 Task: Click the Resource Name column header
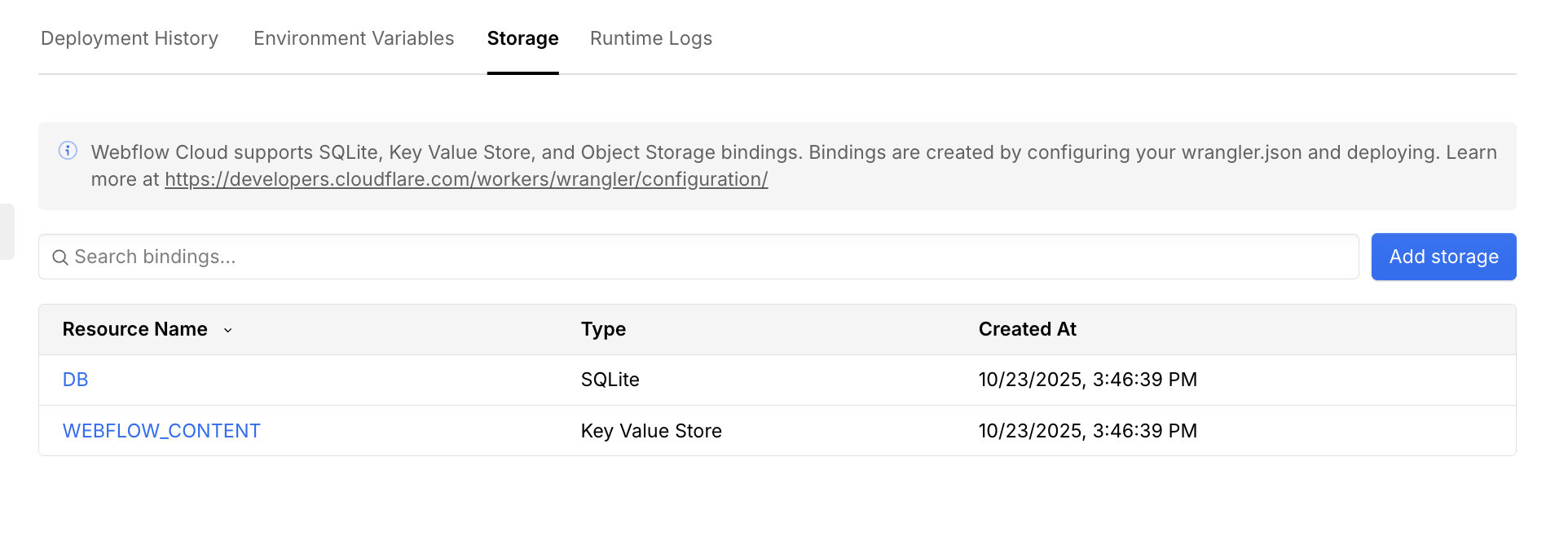tap(135, 329)
